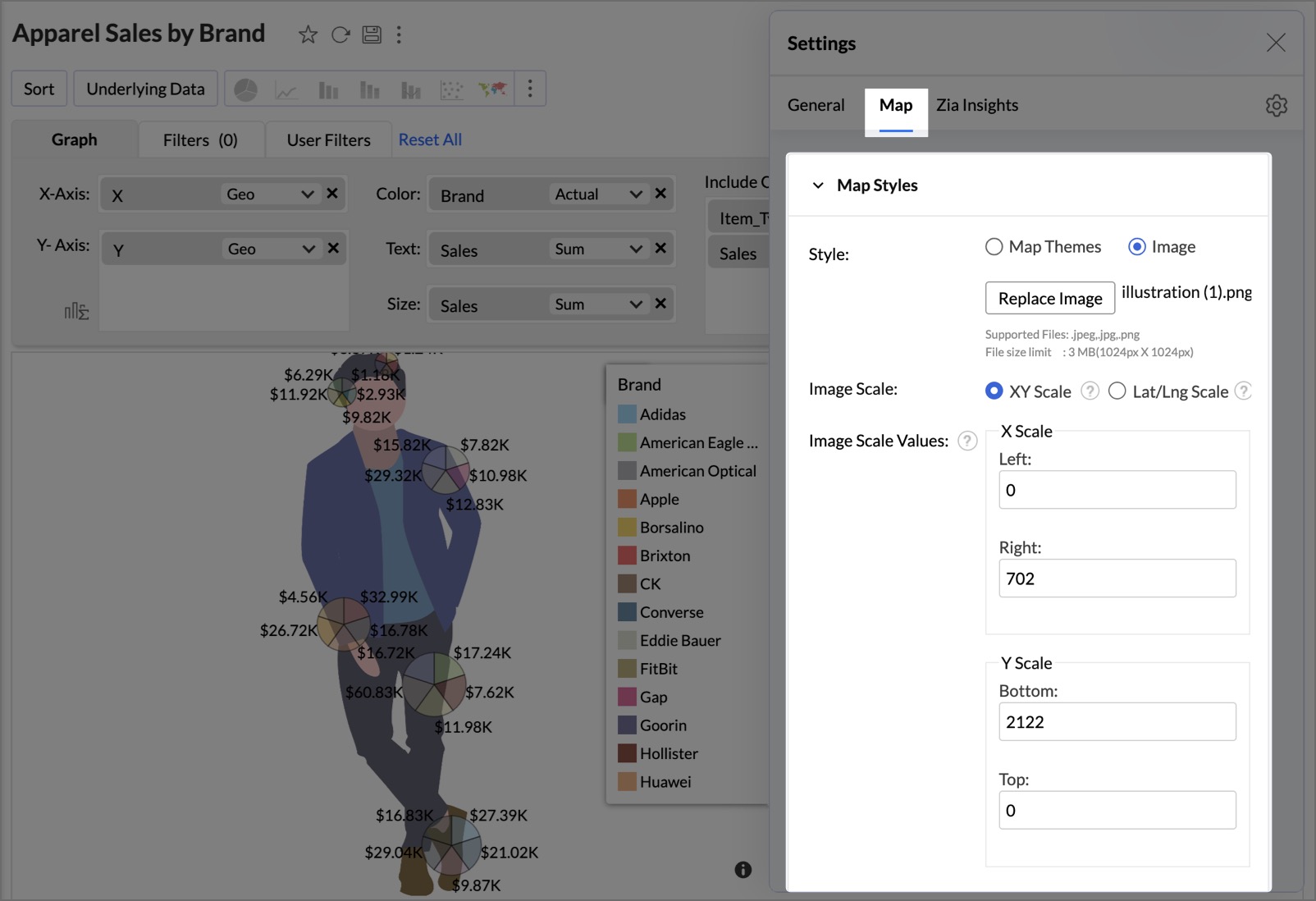Click the Adidas legend color swatch
Screen dimensions: 1316x901
coord(627,414)
